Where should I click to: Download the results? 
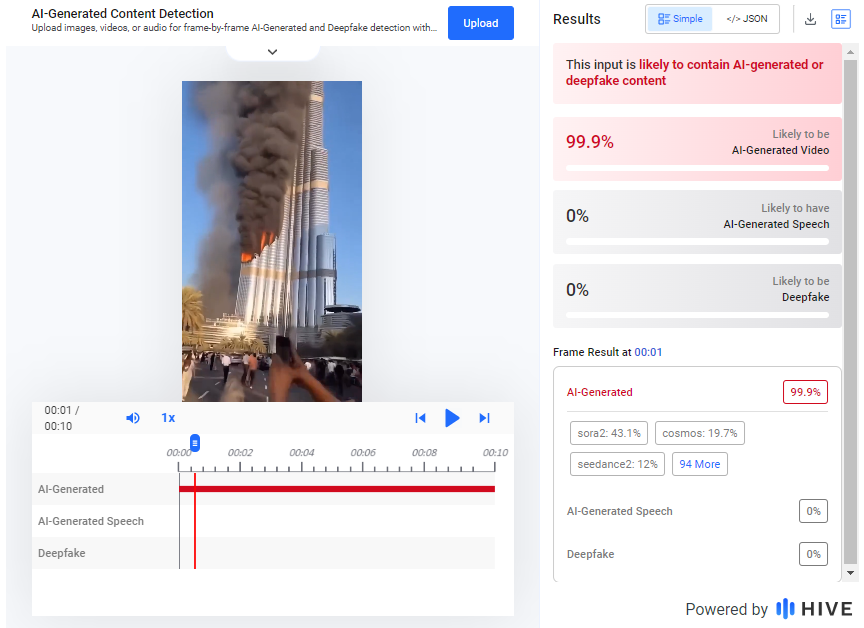810,19
